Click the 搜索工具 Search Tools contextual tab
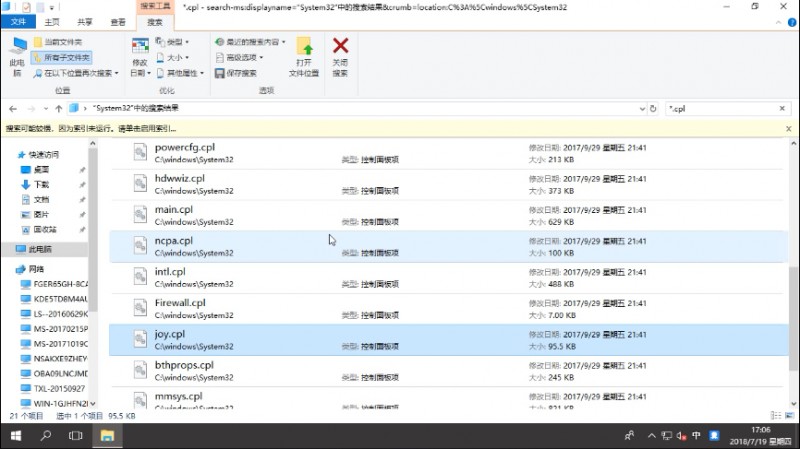This screenshot has width=800, height=449. 155,6
